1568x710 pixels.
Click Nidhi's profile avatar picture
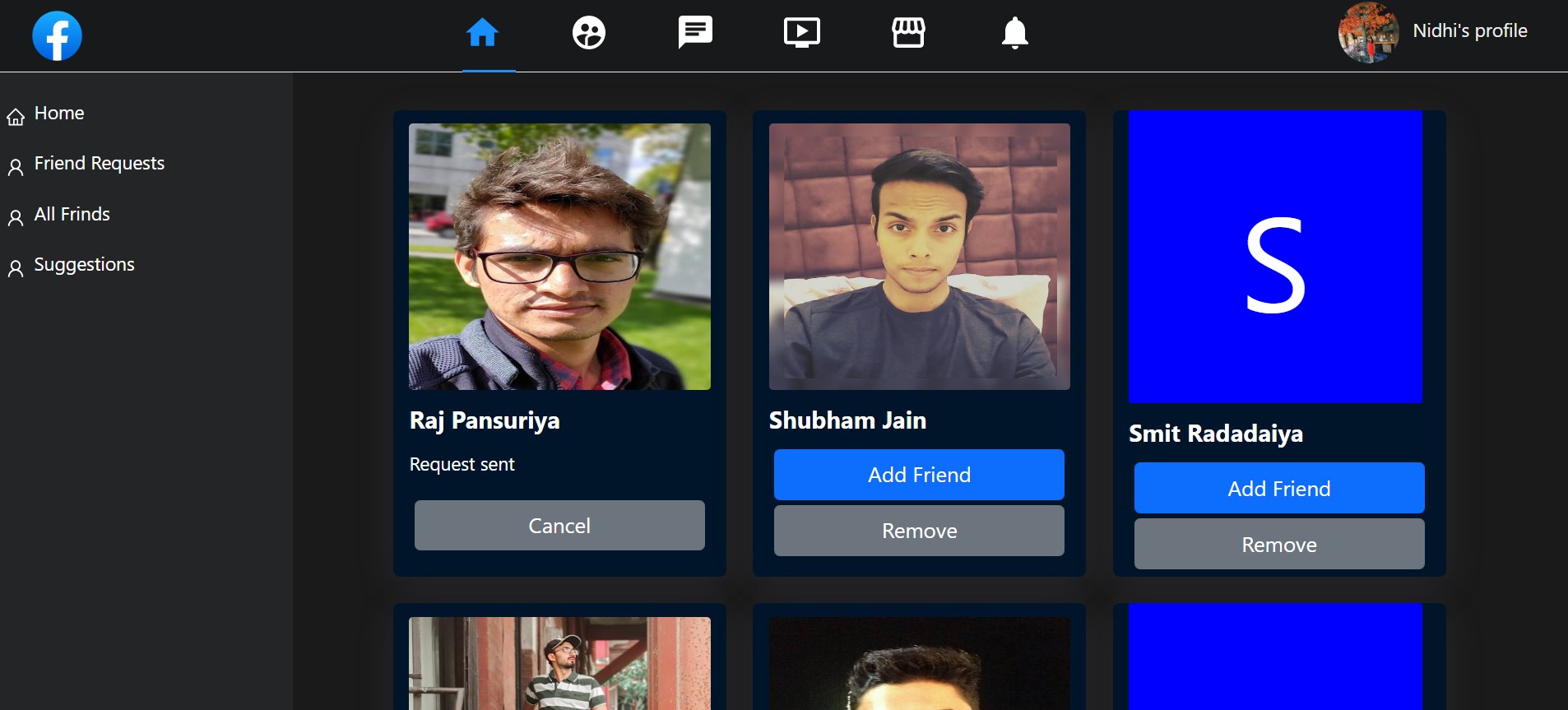point(1368,33)
